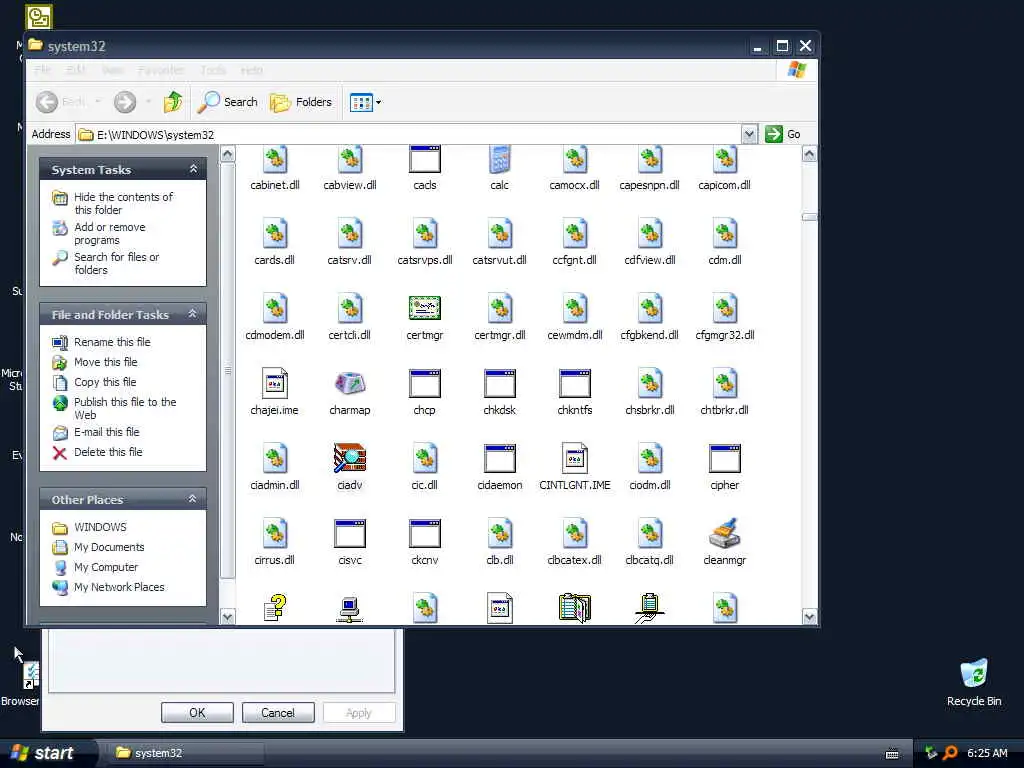Select the CINTLGNT.IME file icon
This screenshot has width=1024, height=768.
575,458
